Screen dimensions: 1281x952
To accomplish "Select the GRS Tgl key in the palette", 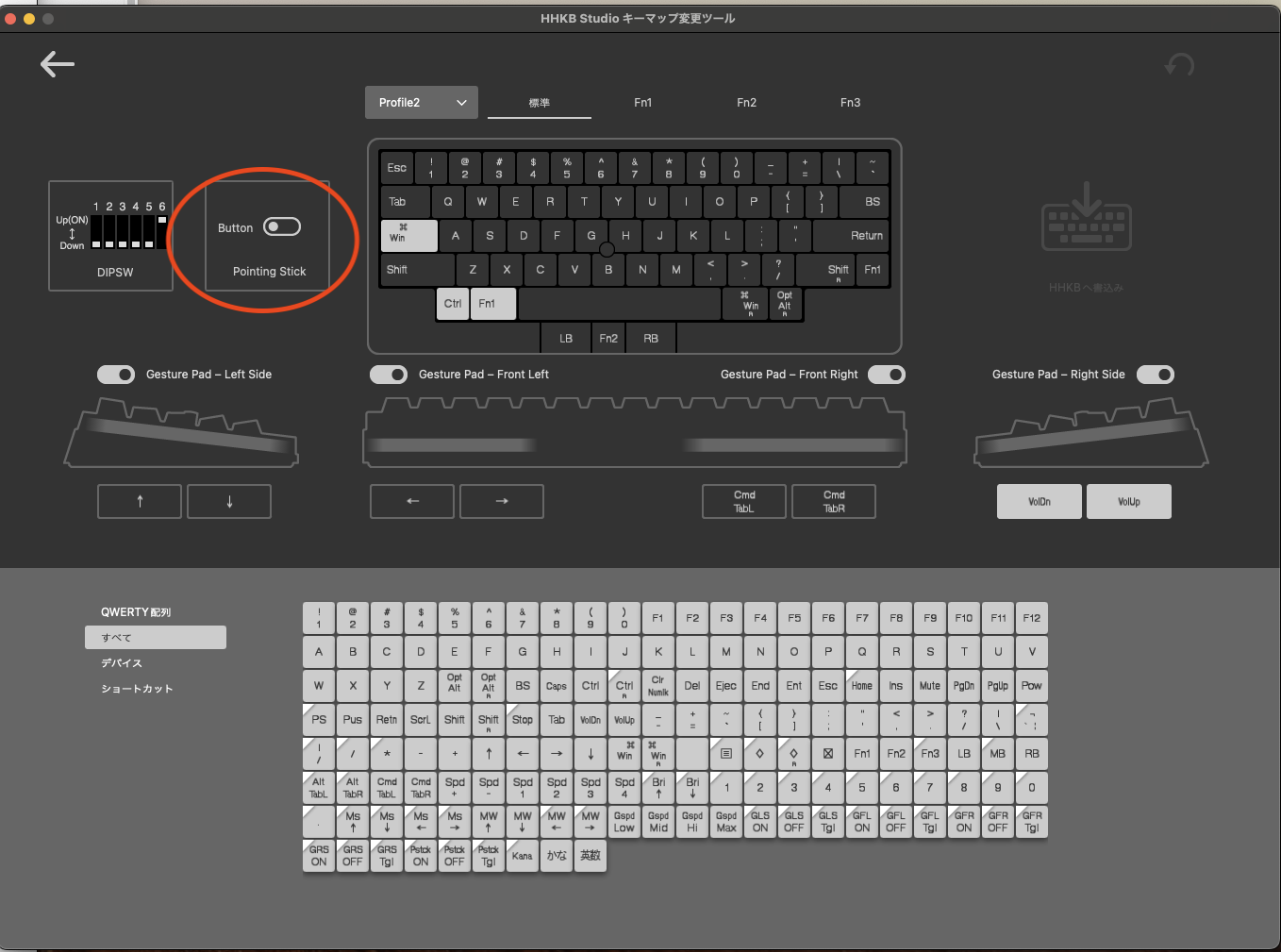I will point(387,856).
